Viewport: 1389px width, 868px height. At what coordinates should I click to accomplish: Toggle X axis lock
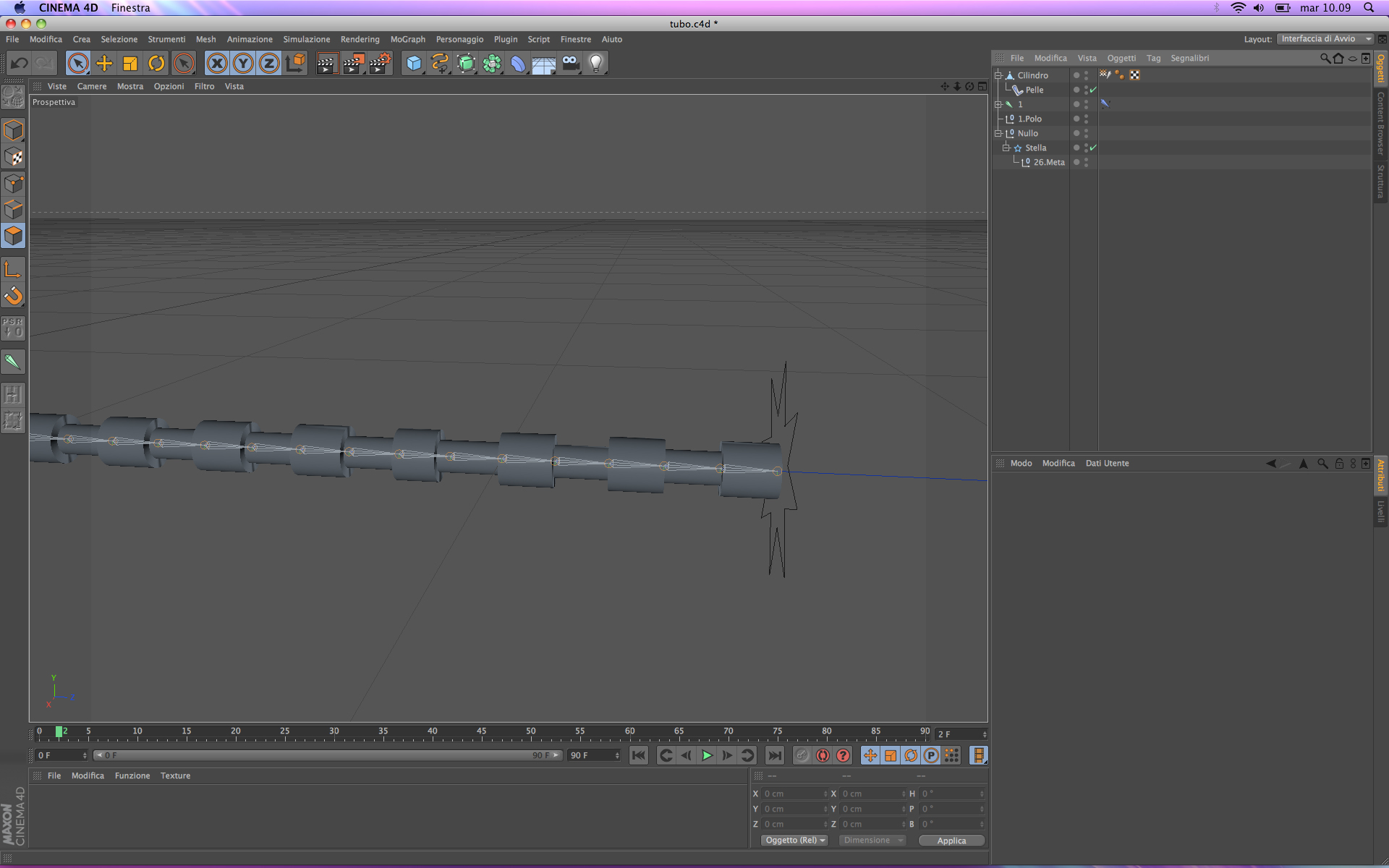coord(216,64)
